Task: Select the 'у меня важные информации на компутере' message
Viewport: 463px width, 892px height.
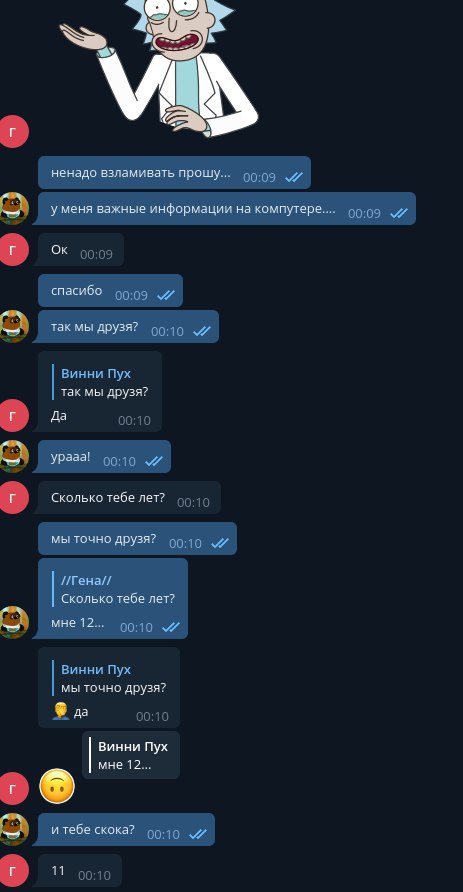Action: point(226,208)
